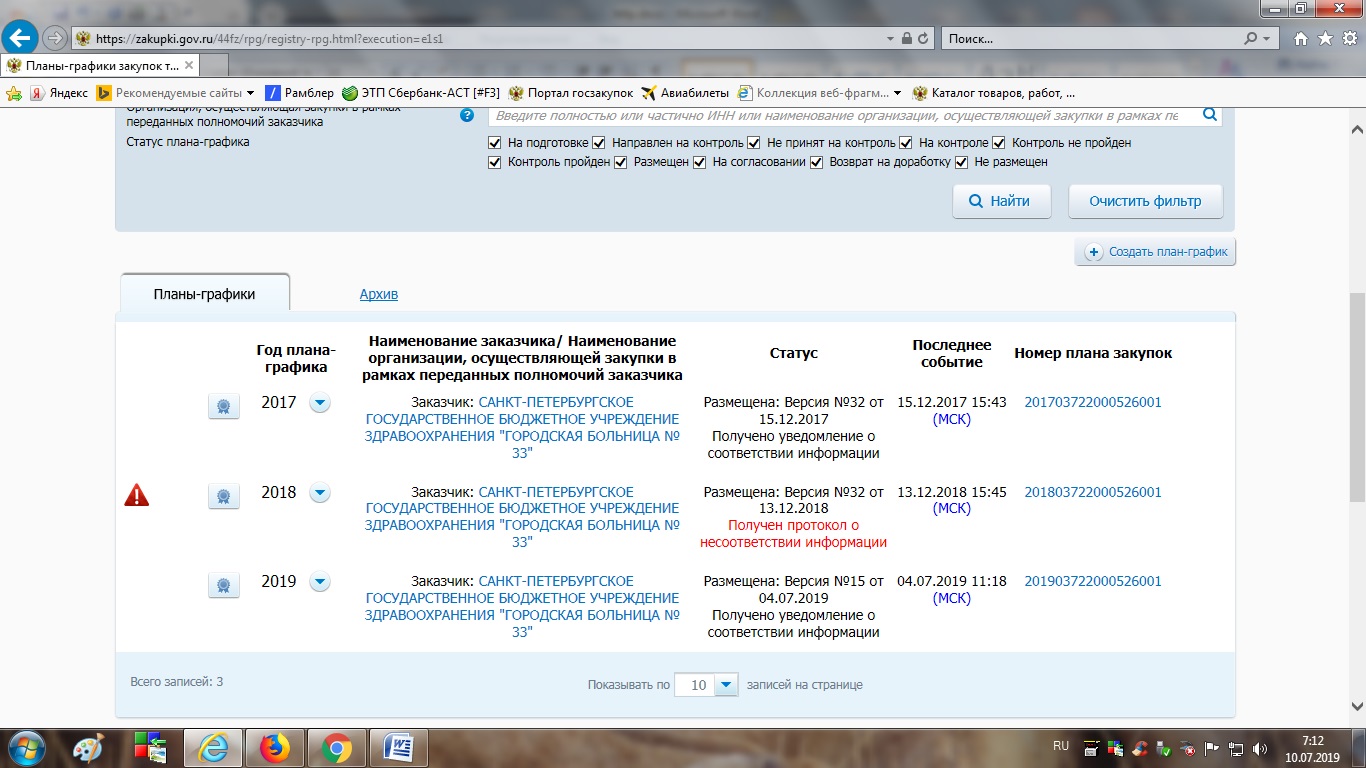
Task: Select the 'Планы-графики закупок' browser tab
Action: [x=100, y=66]
